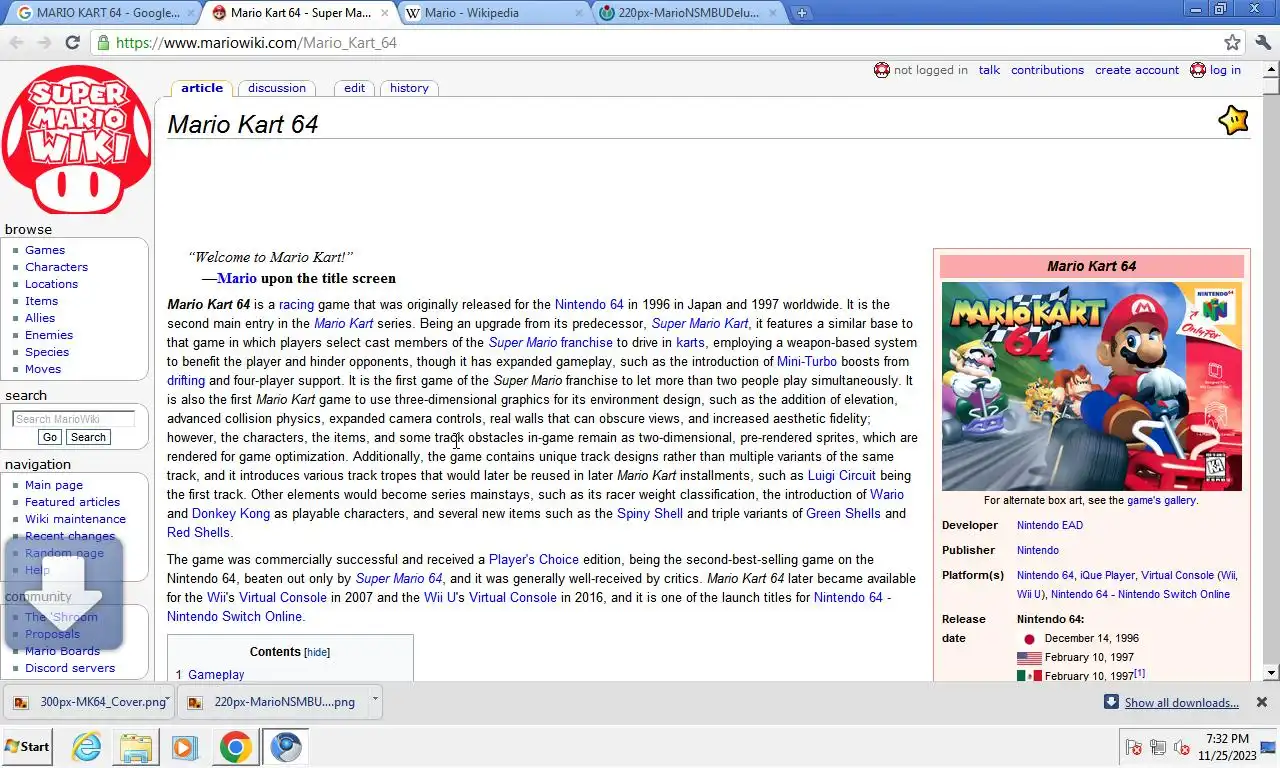Open Discord servers in community sidebar
Viewport: 1280px width, 768px height.
click(70, 668)
